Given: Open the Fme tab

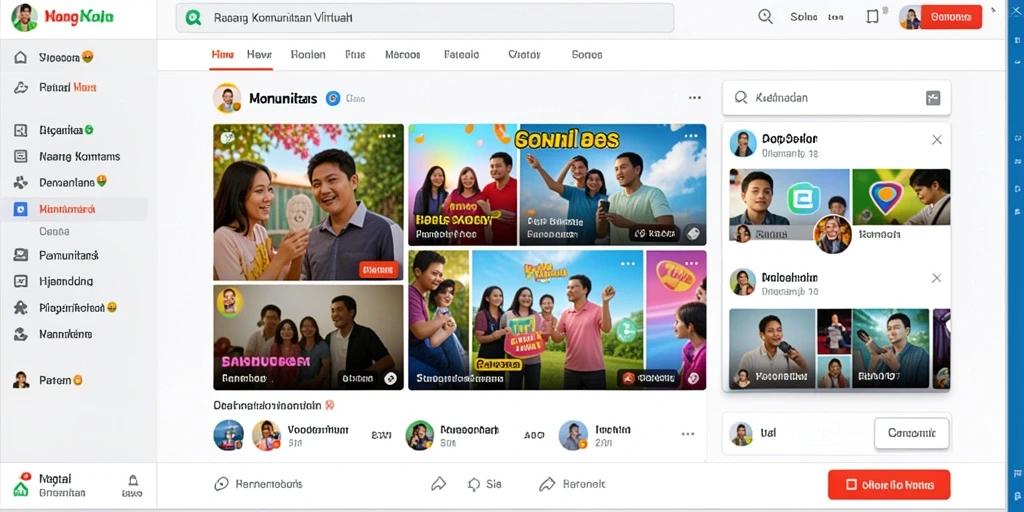Looking at the screenshot, I should pyautogui.click(x=355, y=55).
